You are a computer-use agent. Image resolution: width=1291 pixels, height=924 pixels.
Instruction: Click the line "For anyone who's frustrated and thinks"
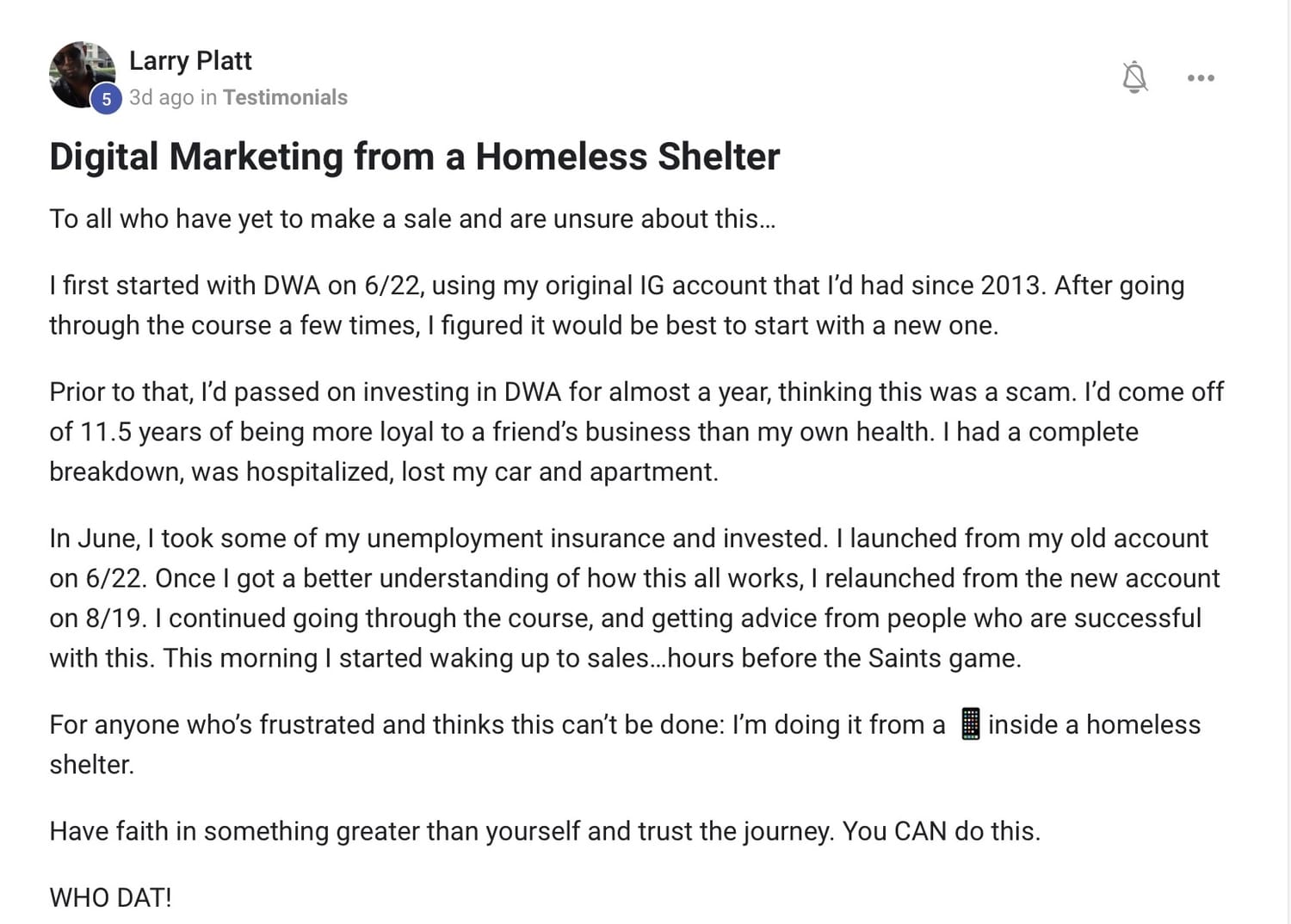tap(624, 724)
